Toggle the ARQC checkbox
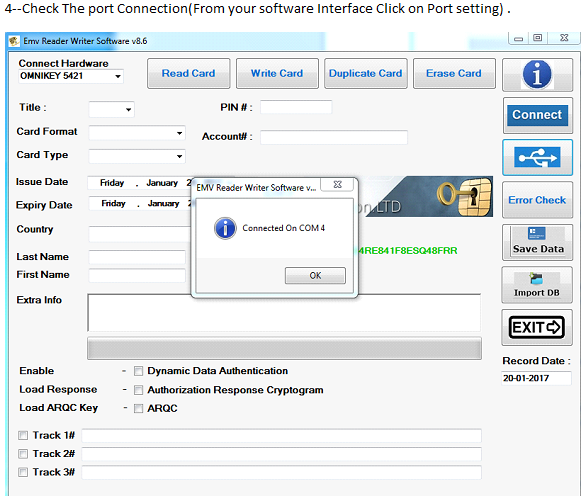 138,408
